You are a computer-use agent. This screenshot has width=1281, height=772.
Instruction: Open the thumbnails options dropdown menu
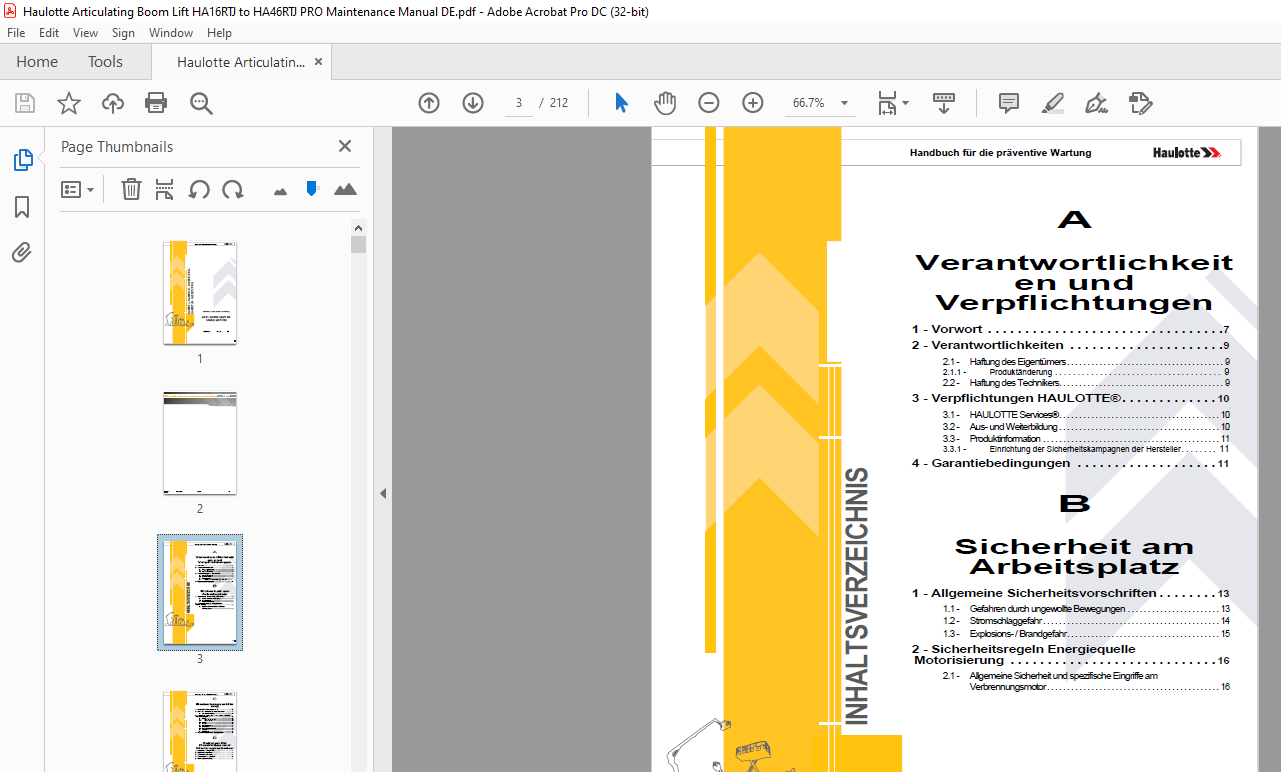pos(77,189)
